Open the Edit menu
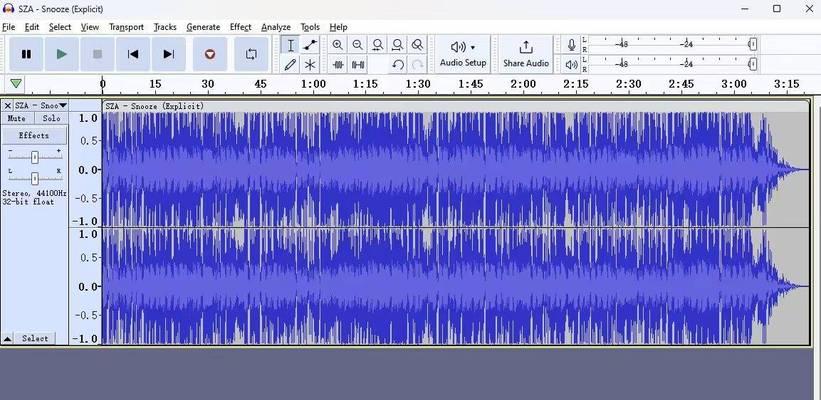Screen dimensions: 821x400 pyautogui.click(x=32, y=27)
